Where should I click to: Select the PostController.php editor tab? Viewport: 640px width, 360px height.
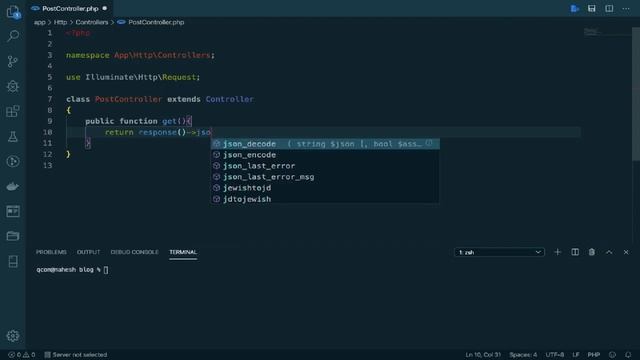(x=70, y=9)
